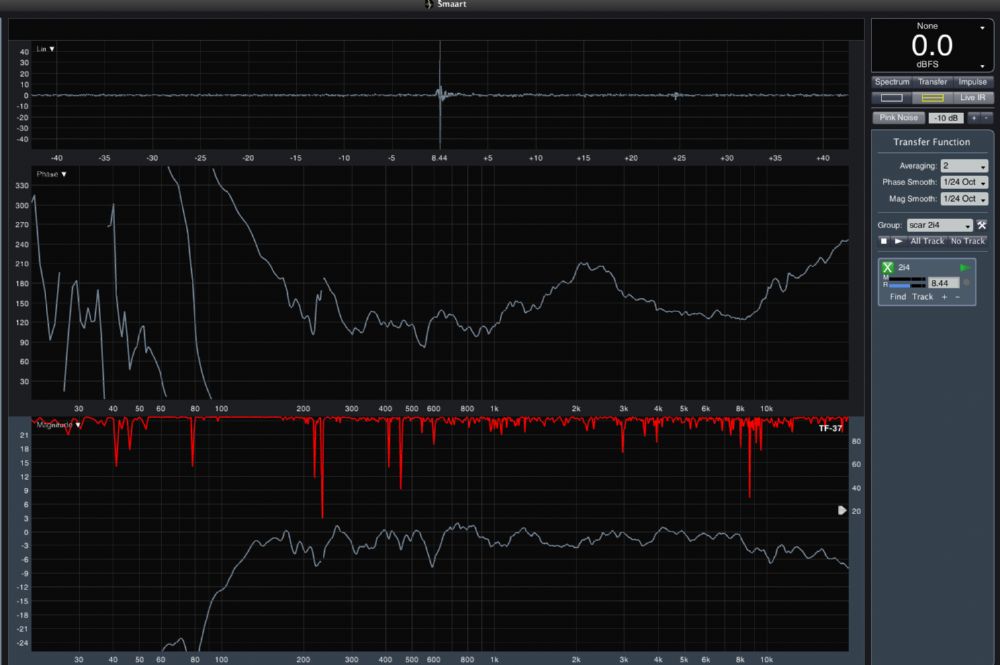Image resolution: width=1000 pixels, height=665 pixels.
Task: Toggle the Live IR display
Action: [x=973, y=98]
